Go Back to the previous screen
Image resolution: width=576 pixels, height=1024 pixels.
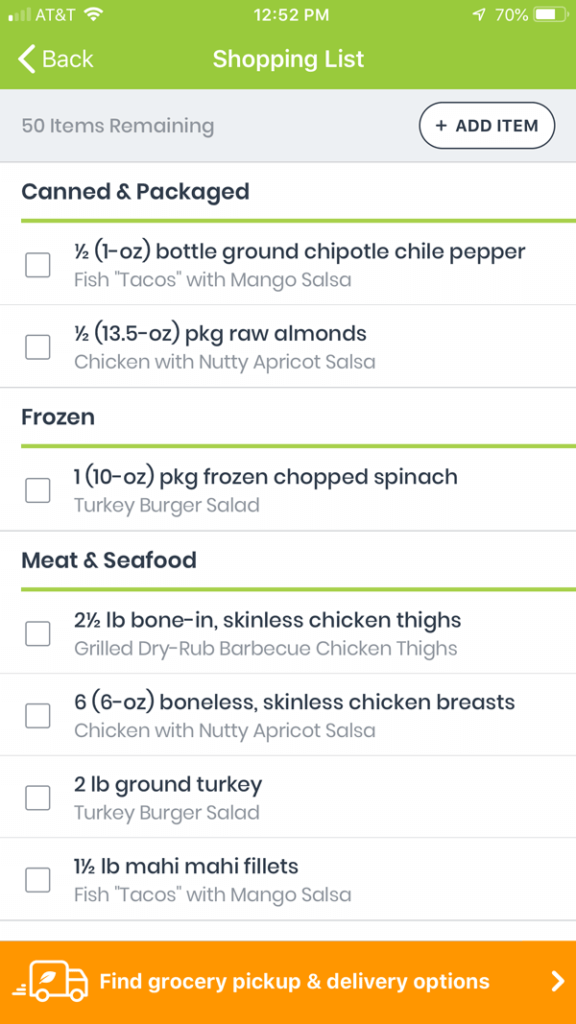point(55,59)
